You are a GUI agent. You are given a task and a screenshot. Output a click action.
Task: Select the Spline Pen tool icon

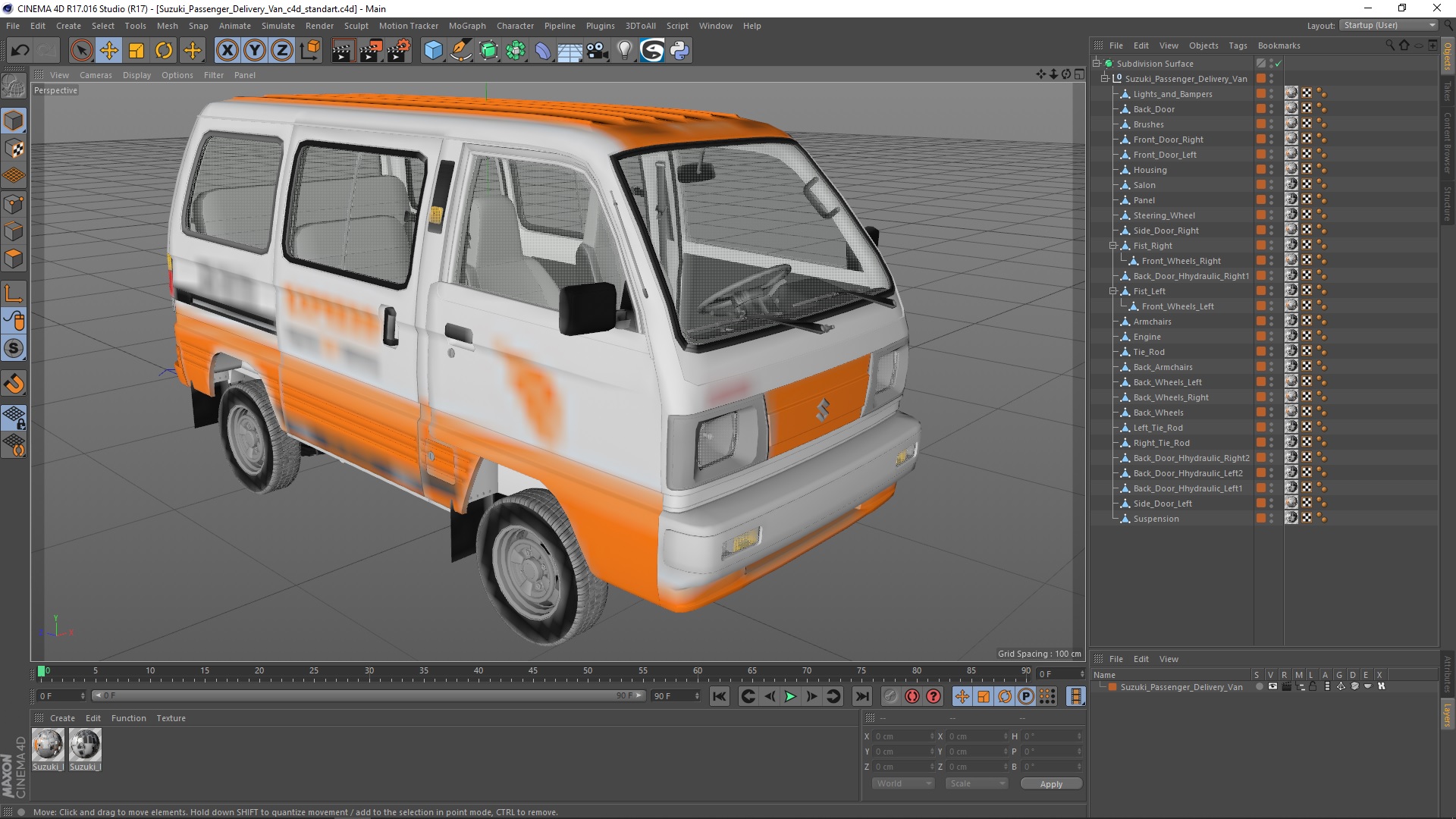click(x=460, y=51)
